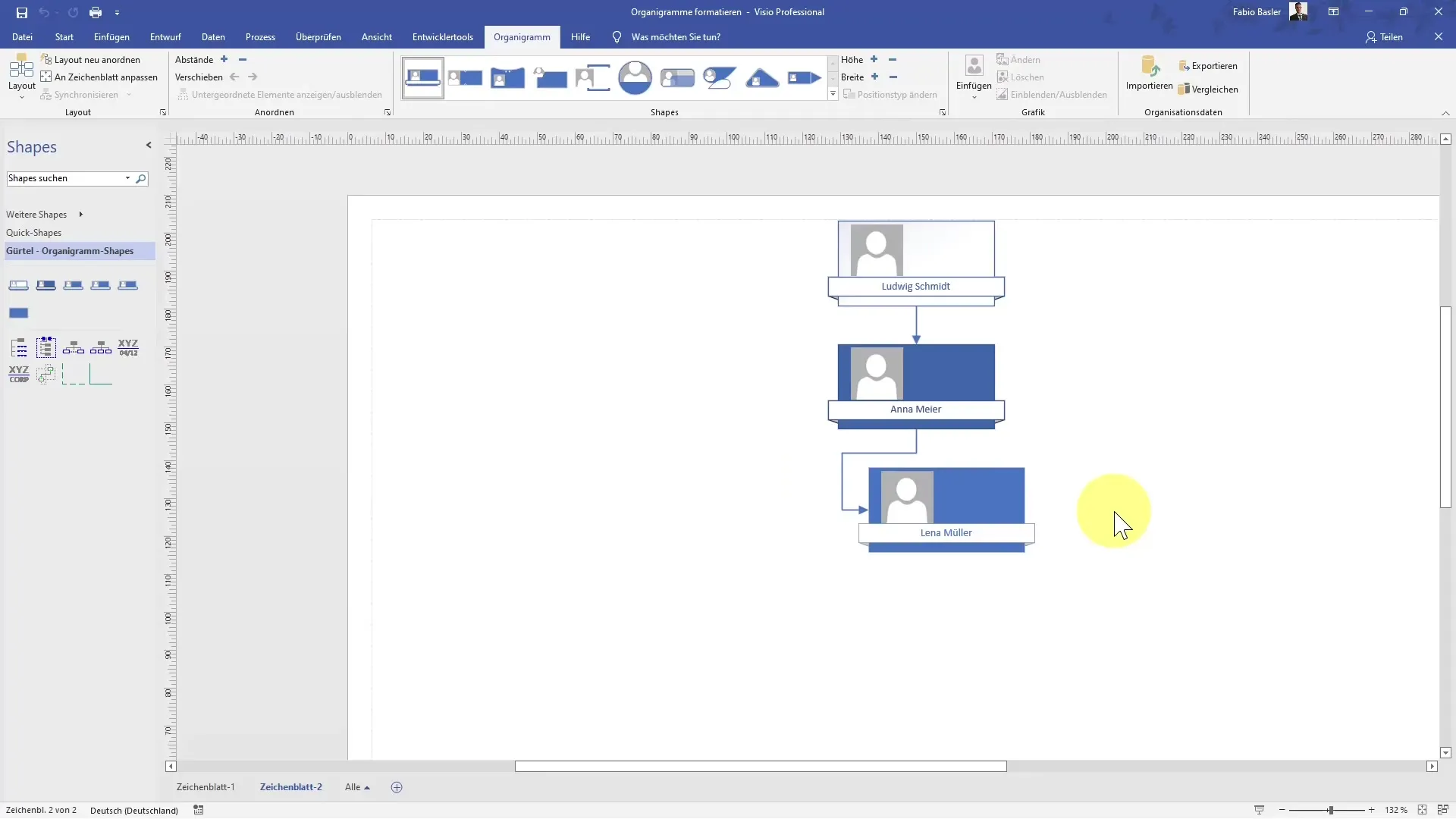Image resolution: width=1456 pixels, height=819 pixels.
Task: Click 'An Zeichenblatt anpassen'
Action: (x=99, y=77)
